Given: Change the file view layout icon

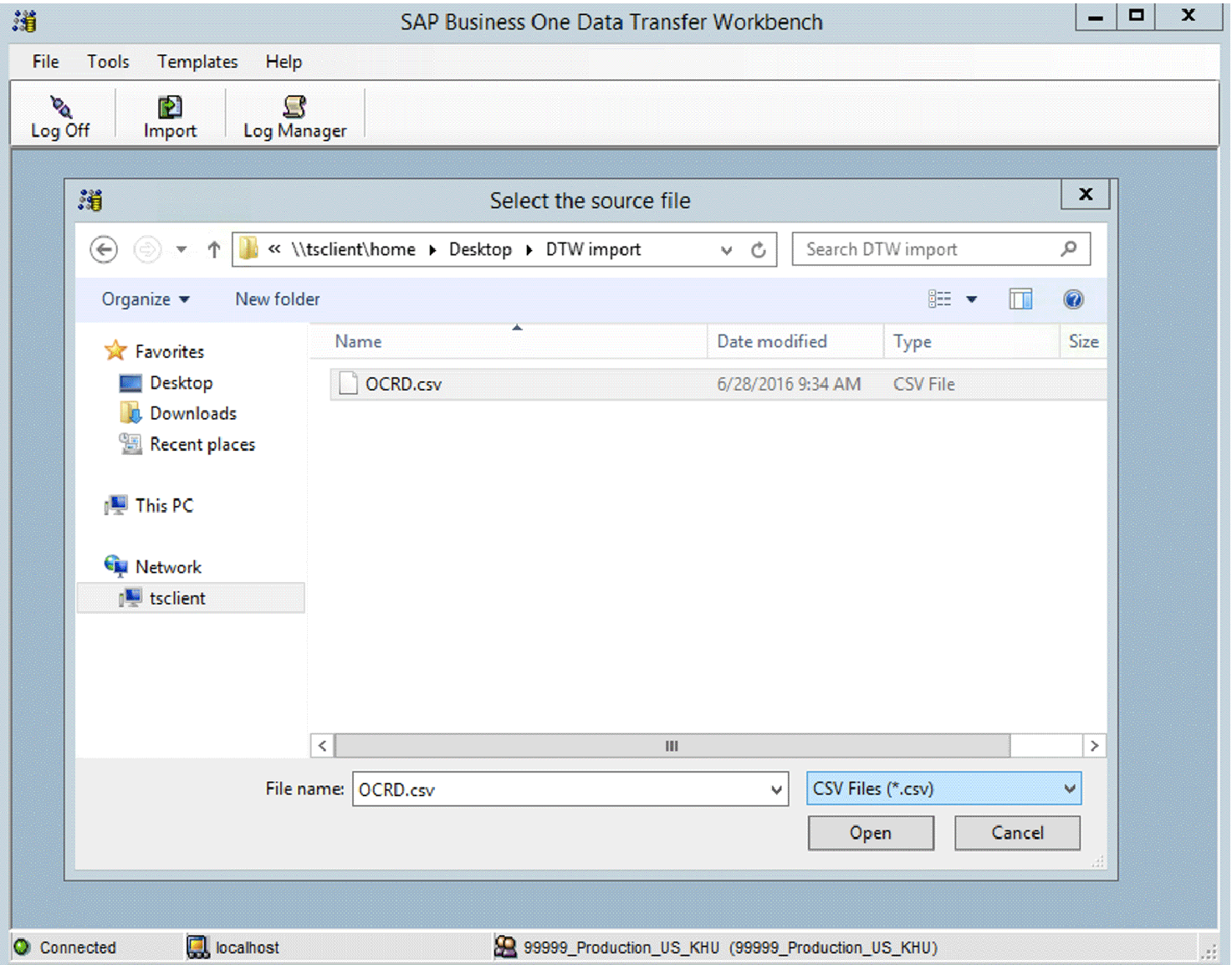Looking at the screenshot, I should 940,299.
